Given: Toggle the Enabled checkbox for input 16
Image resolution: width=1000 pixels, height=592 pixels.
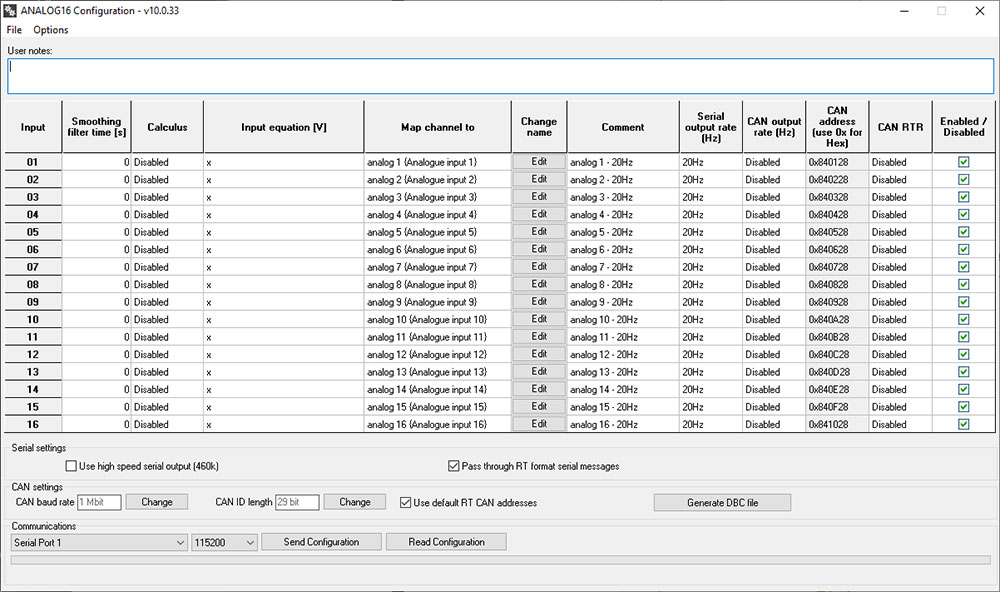Looking at the screenshot, I should pos(963,424).
